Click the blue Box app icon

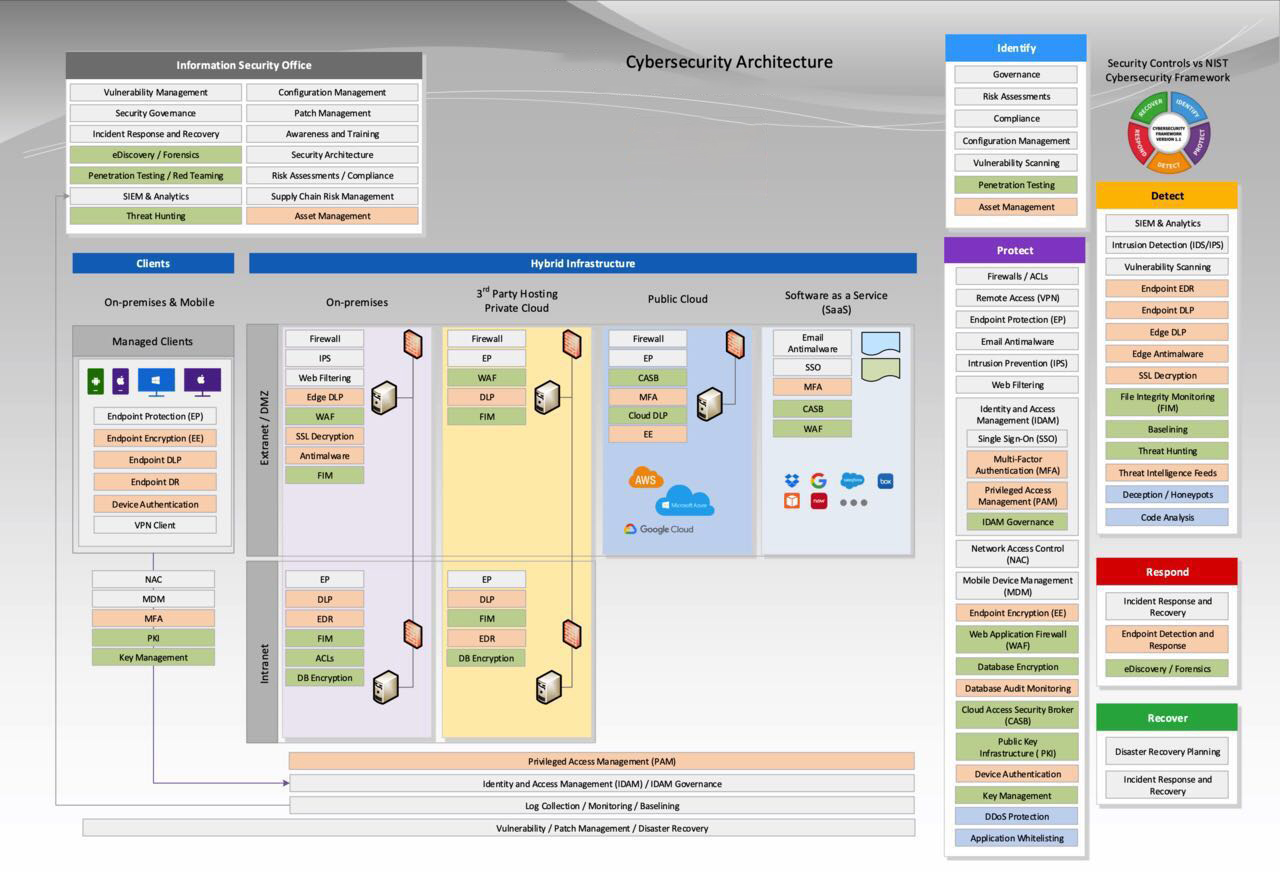(x=885, y=481)
